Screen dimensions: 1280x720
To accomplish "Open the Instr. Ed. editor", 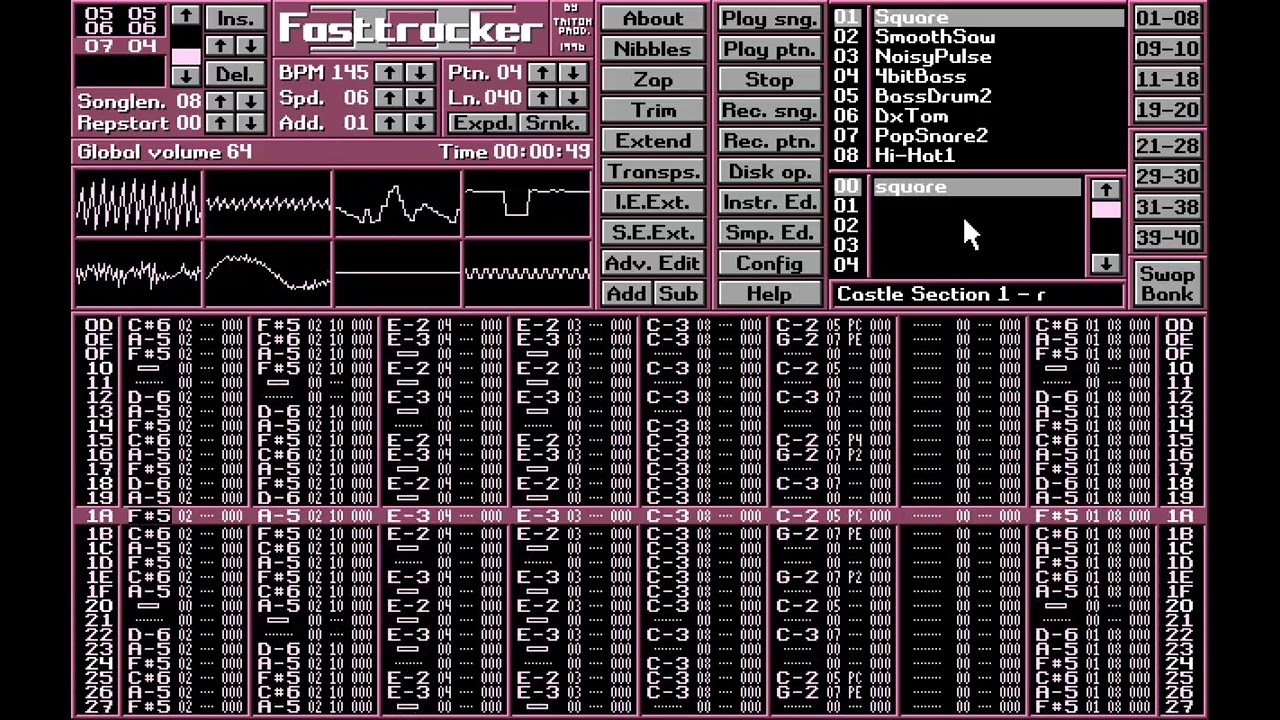I will click(x=768, y=202).
